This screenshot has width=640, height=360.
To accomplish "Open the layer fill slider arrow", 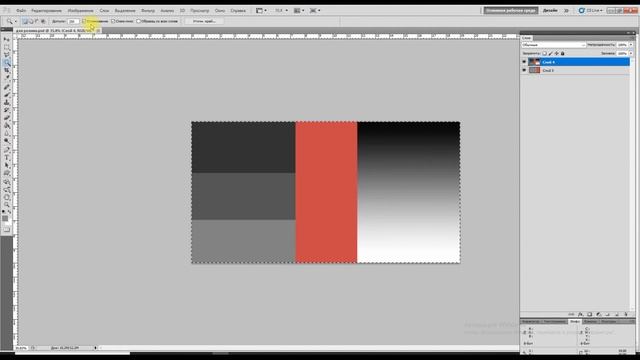I will tap(631, 53).
